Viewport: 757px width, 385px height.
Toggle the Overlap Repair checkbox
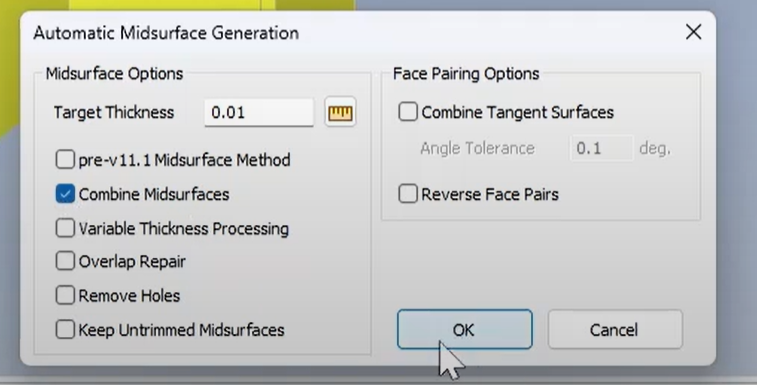[65, 261]
